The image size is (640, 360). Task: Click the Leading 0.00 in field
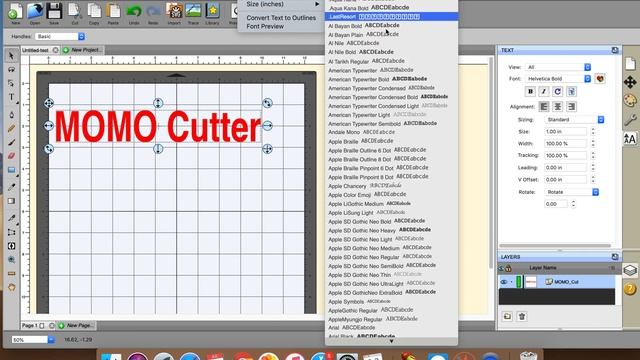[x=565, y=167]
